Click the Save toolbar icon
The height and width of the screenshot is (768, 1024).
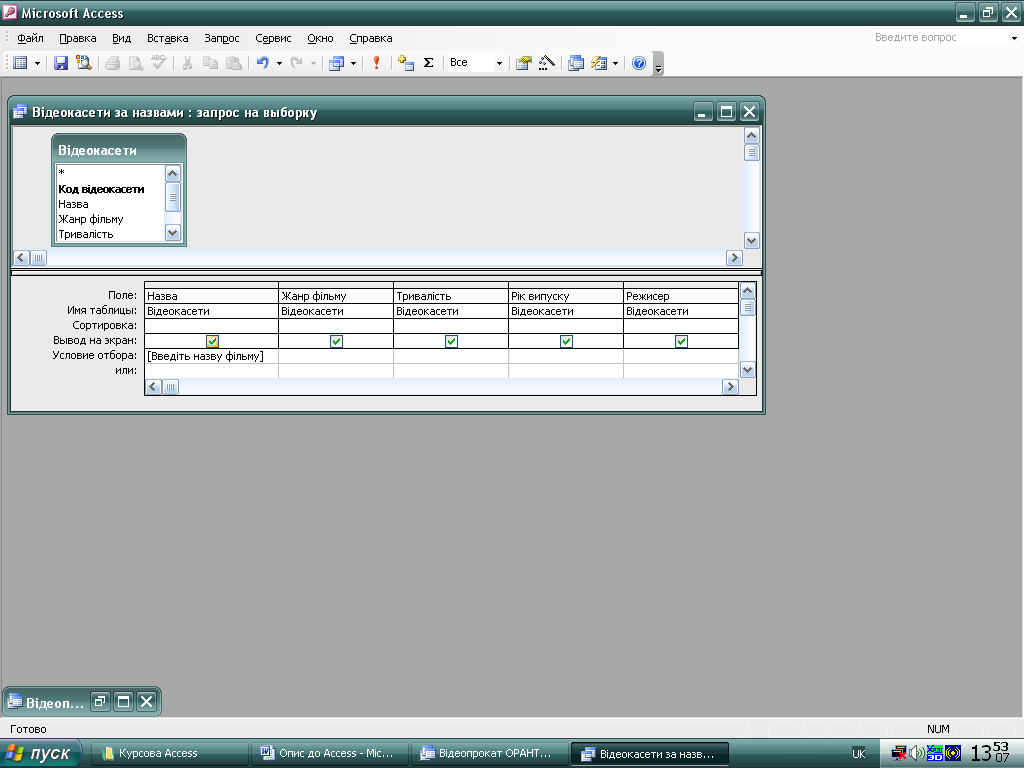pyautogui.click(x=60, y=63)
